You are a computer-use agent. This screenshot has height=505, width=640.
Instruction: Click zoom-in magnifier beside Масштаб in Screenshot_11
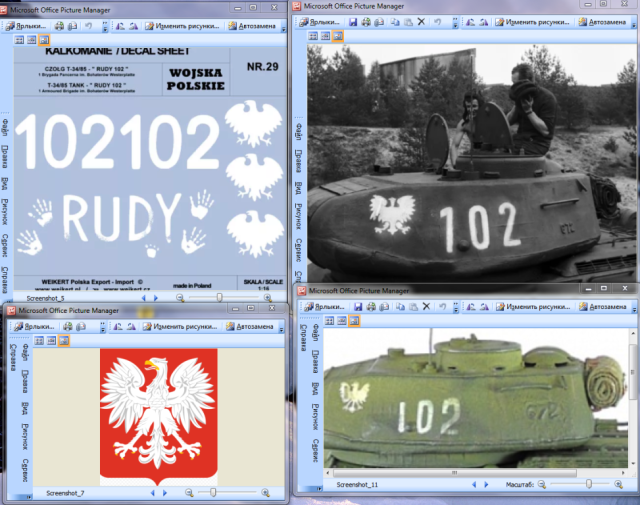point(619,485)
